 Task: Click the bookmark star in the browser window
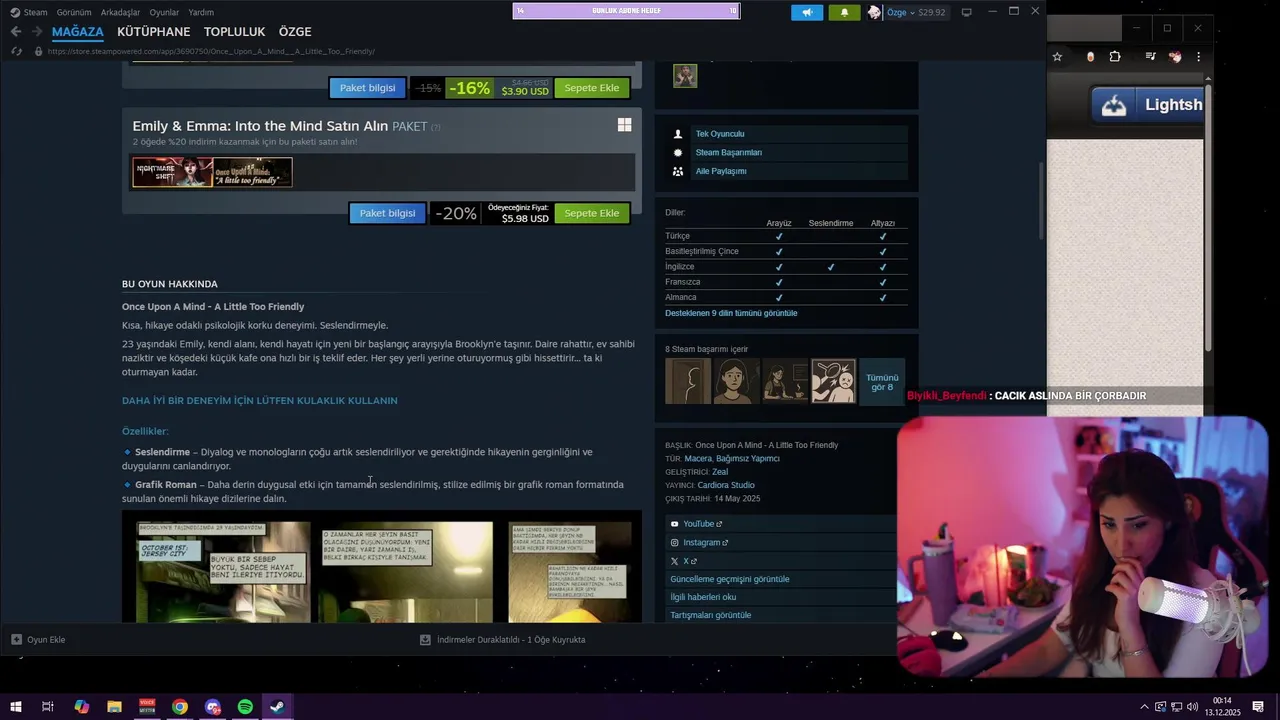pos(1057,57)
